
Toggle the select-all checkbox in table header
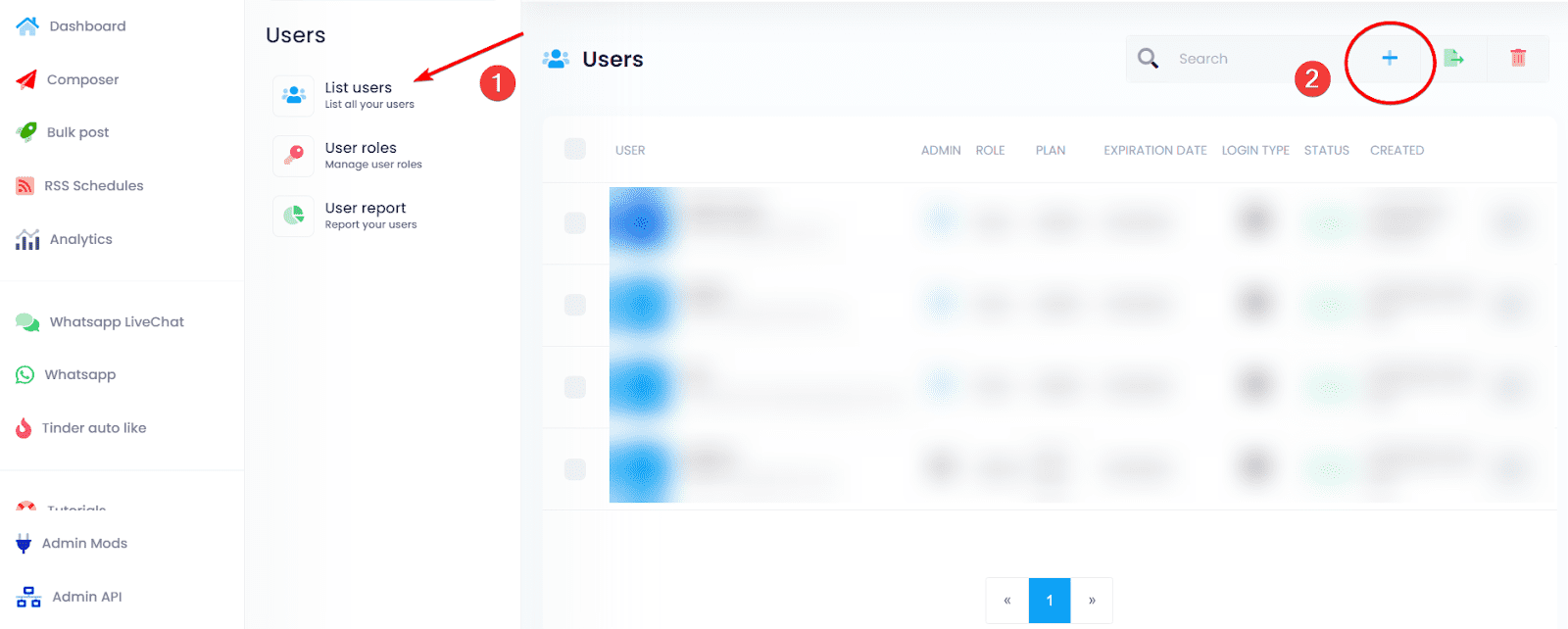[575, 149]
